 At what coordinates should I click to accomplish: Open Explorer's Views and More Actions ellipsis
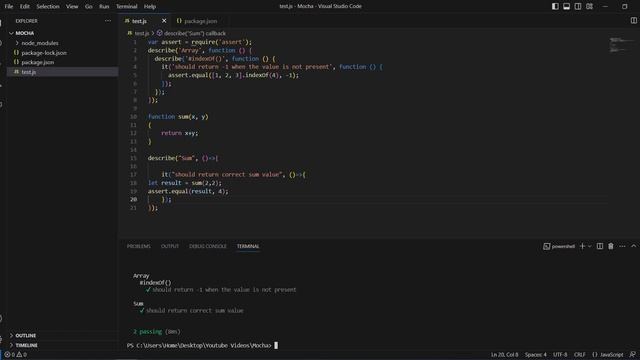108,21
